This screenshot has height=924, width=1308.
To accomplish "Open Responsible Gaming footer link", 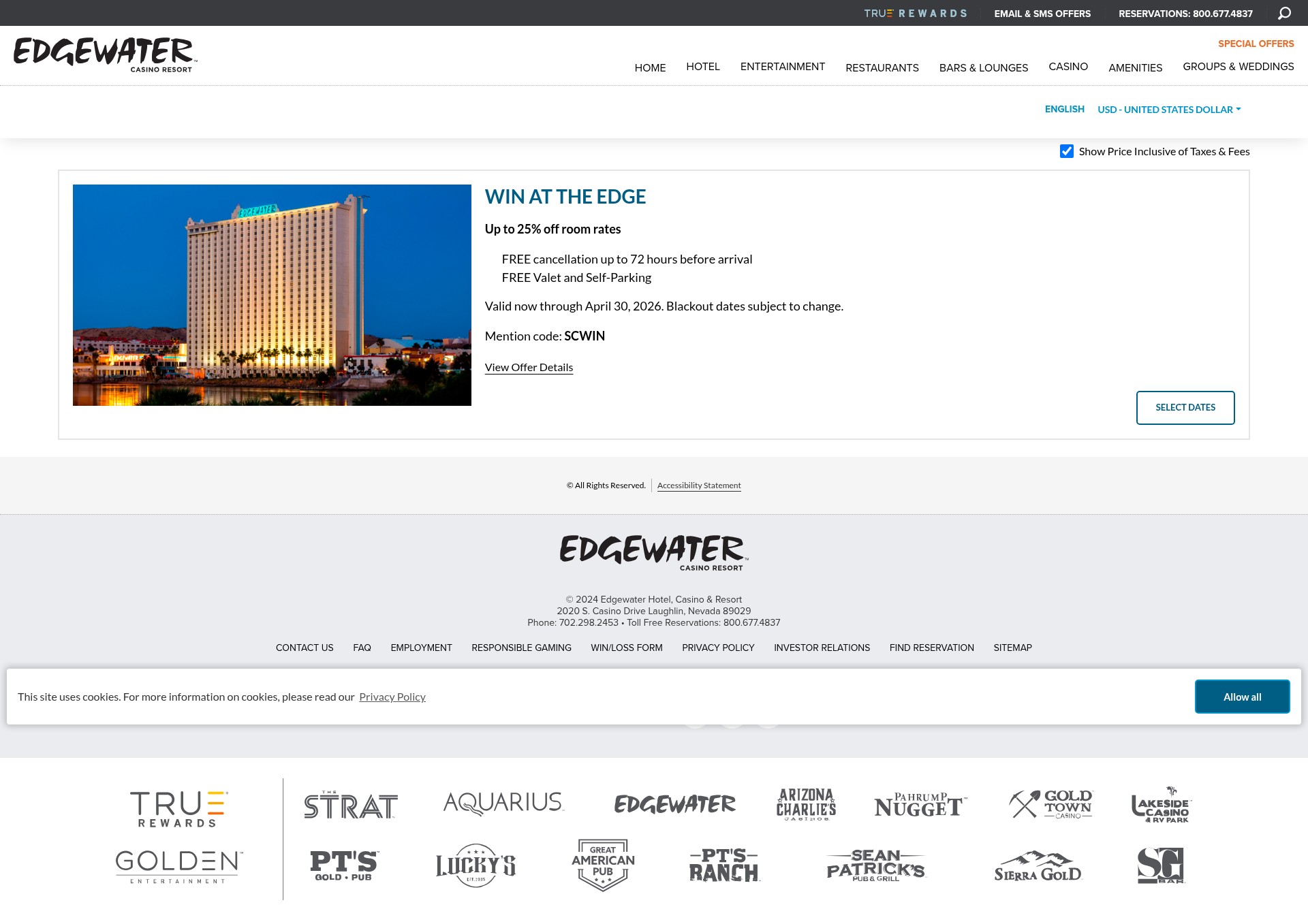I will click(521, 648).
